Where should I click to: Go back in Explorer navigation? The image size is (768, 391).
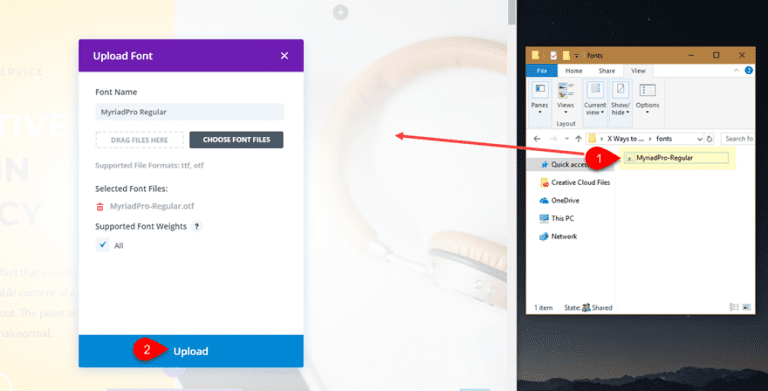[x=537, y=139]
